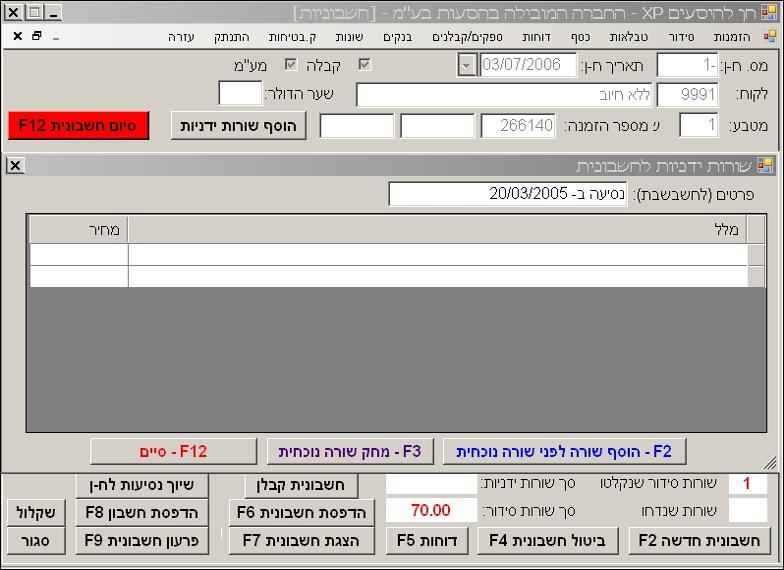The width and height of the screenshot is (784, 570).
Task: Click second row מלל cell in grid
Action: 438,276
